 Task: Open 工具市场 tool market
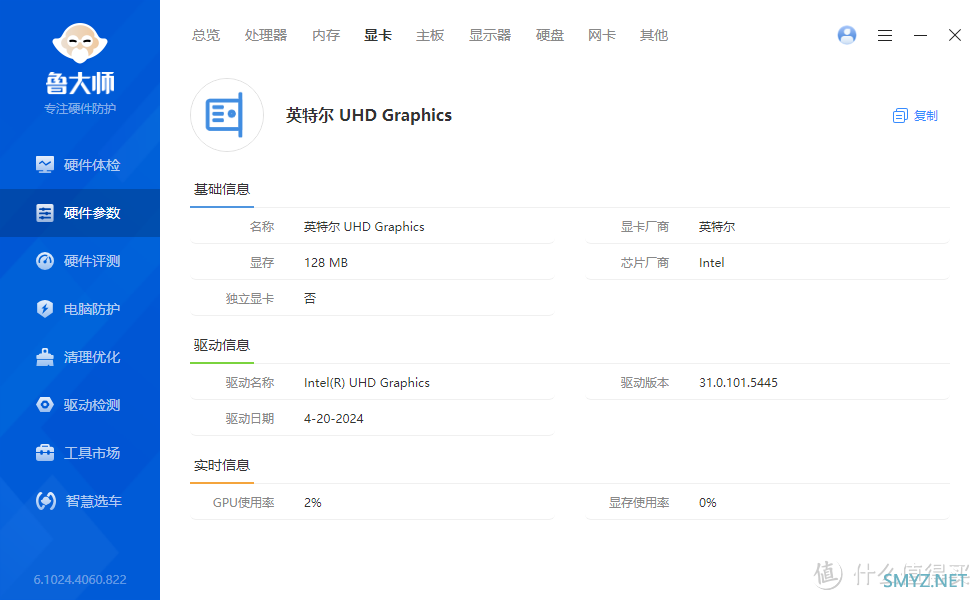click(x=79, y=453)
